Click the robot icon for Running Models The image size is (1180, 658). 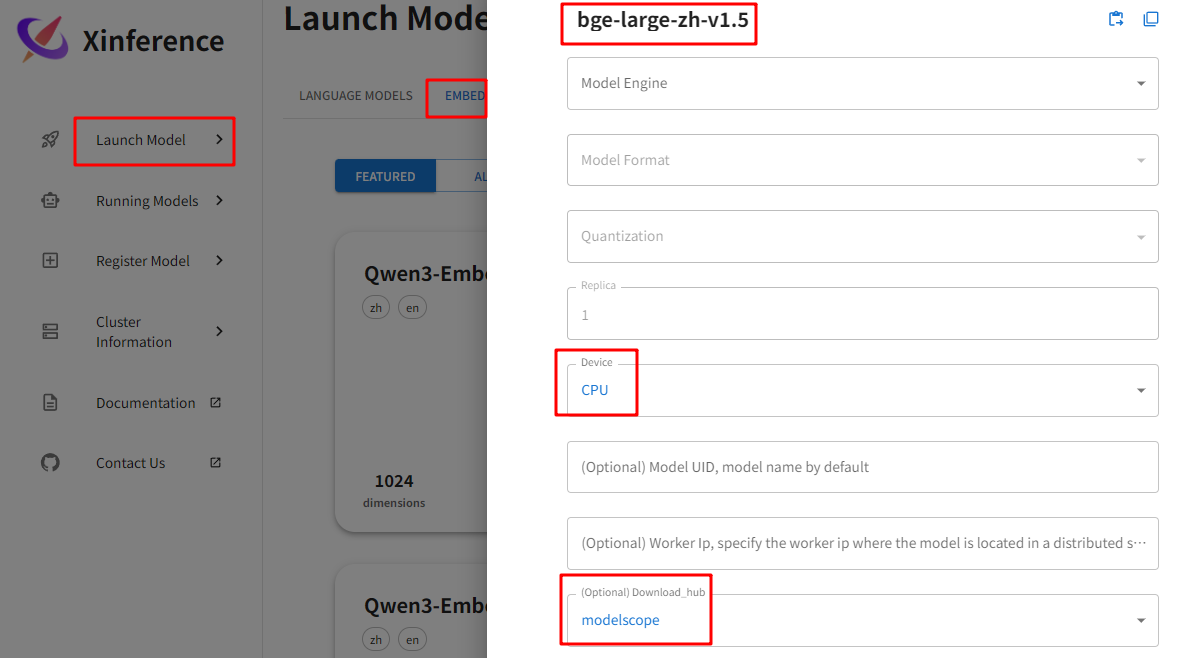(x=50, y=201)
